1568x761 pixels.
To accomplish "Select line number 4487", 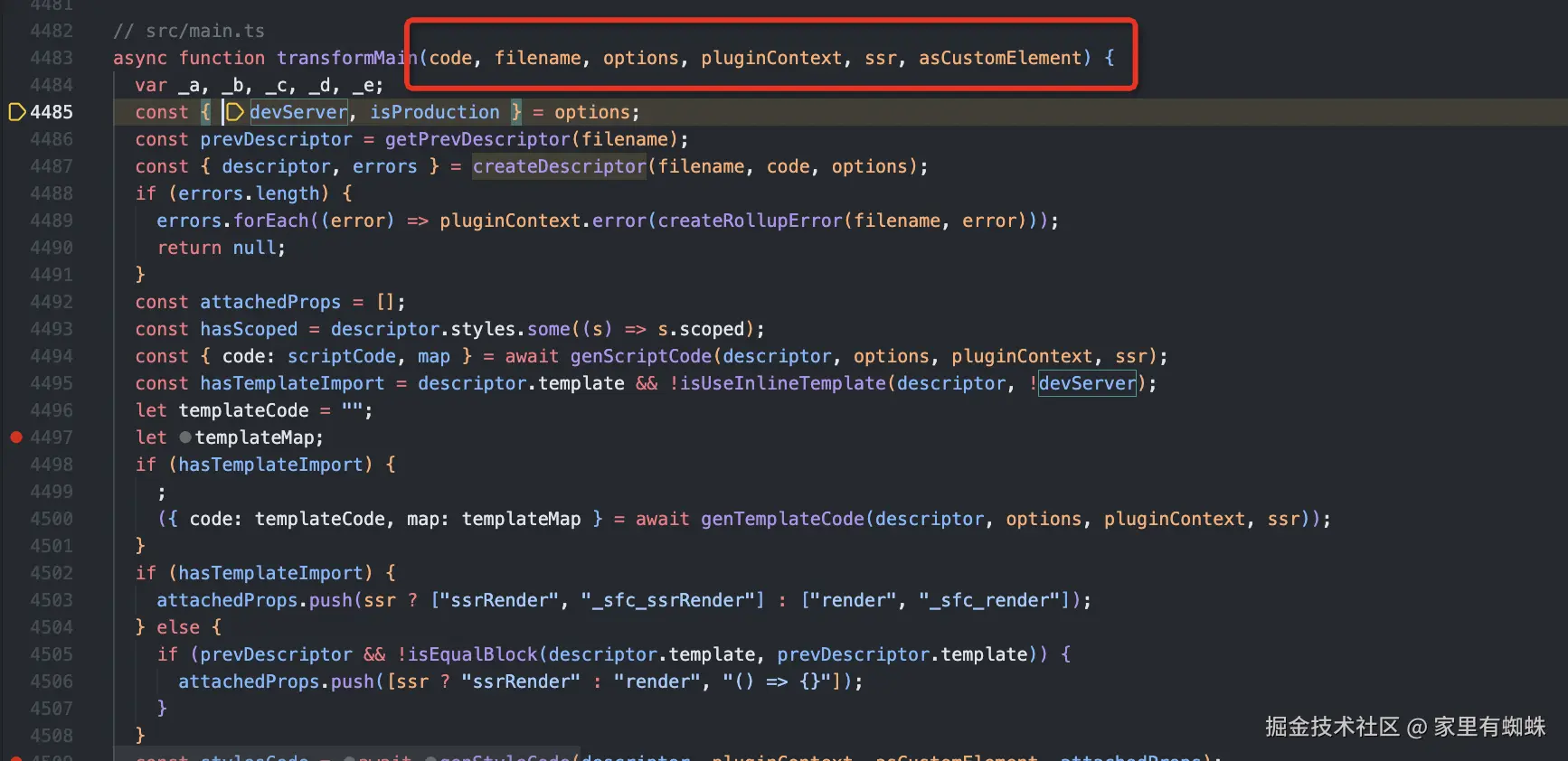I will tap(52, 166).
